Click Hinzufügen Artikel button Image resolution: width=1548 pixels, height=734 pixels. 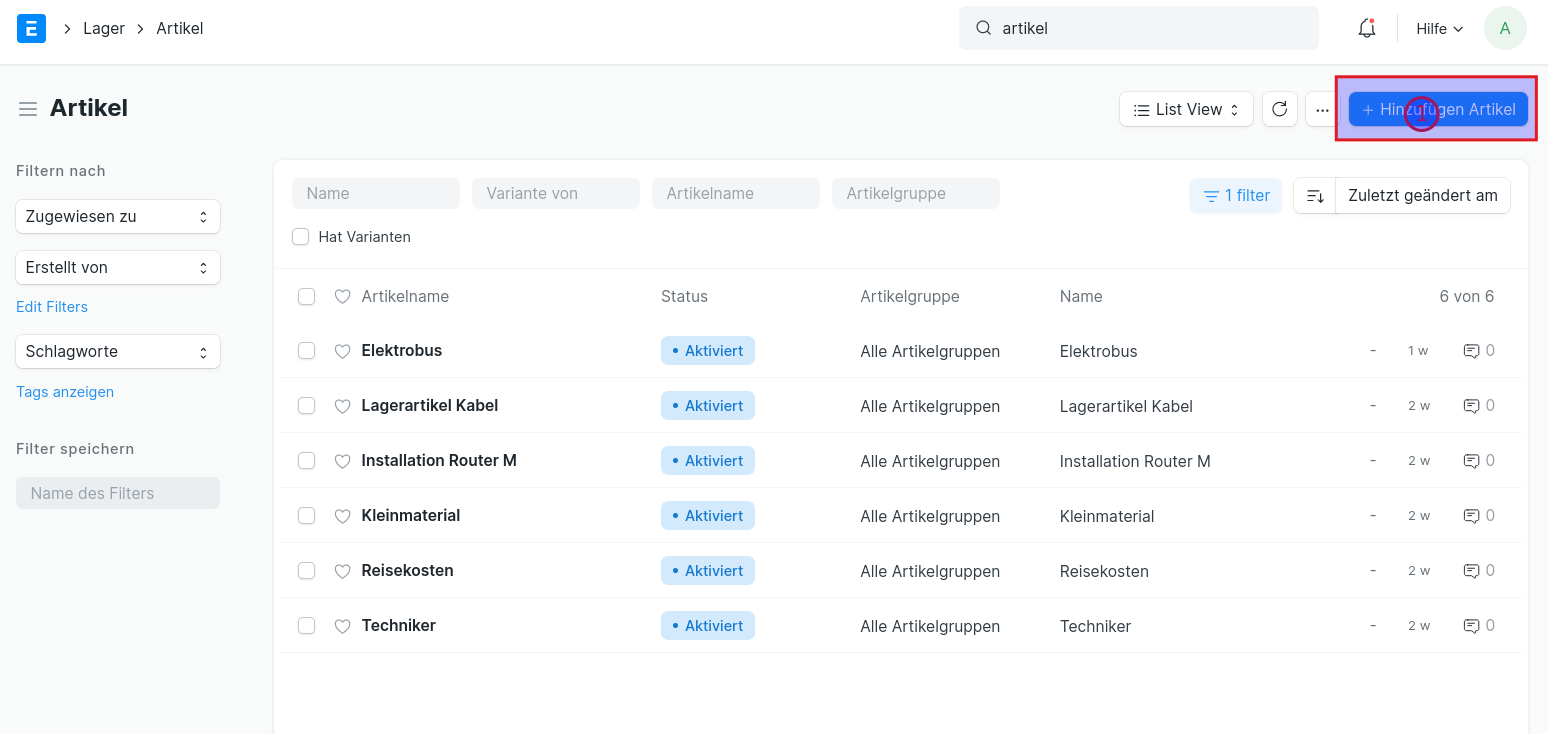click(1438, 109)
